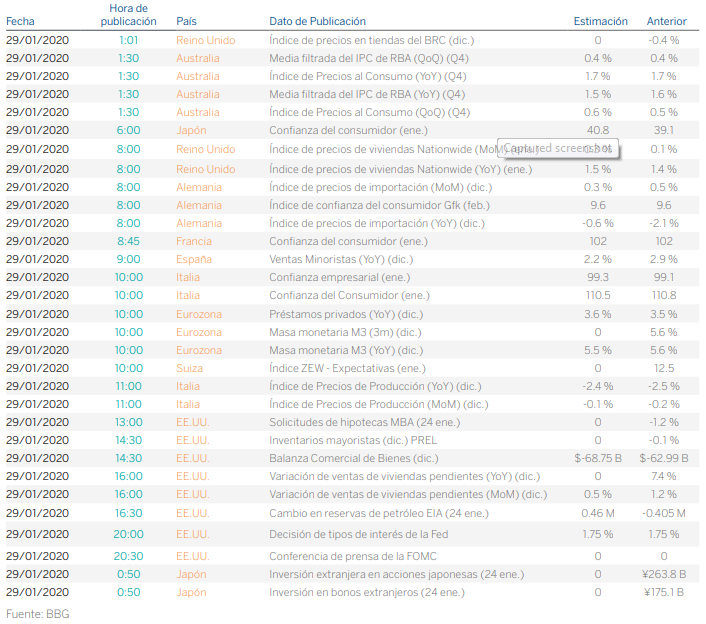Click the Dato de Publicación header
Screen dimensions: 706x624
tap(317, 21)
